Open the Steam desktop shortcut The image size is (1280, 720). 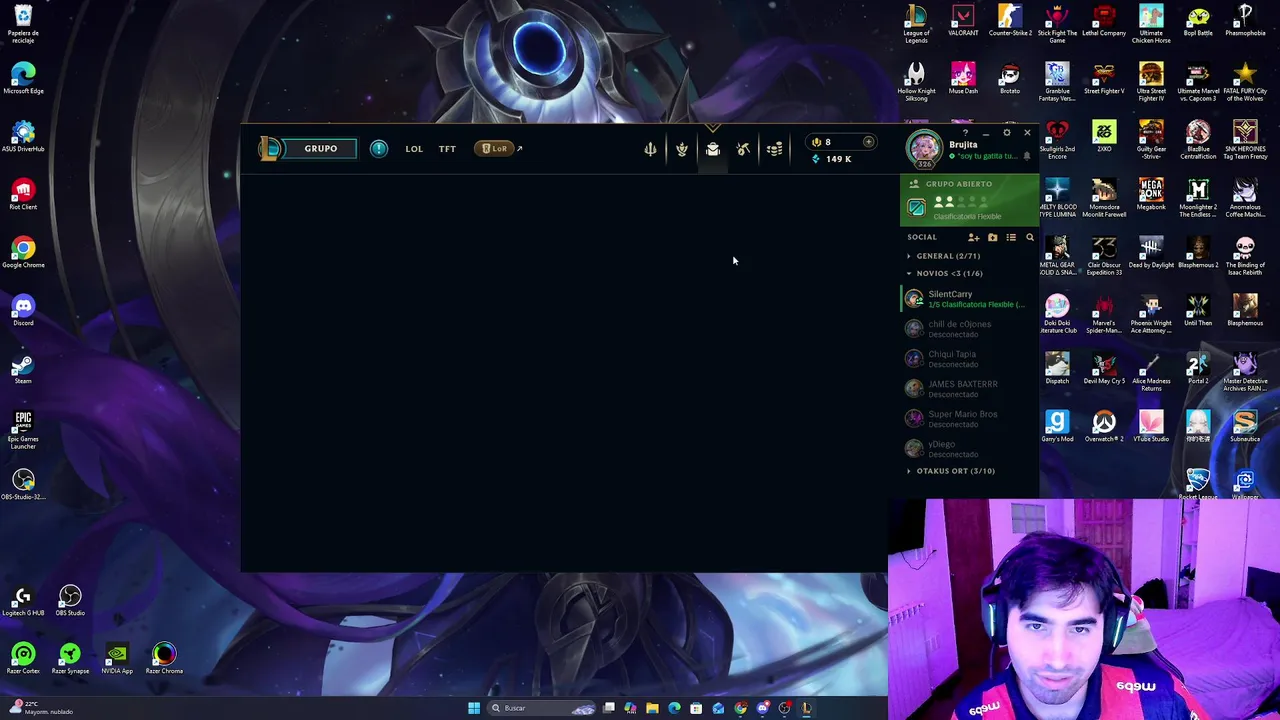[x=23, y=369]
